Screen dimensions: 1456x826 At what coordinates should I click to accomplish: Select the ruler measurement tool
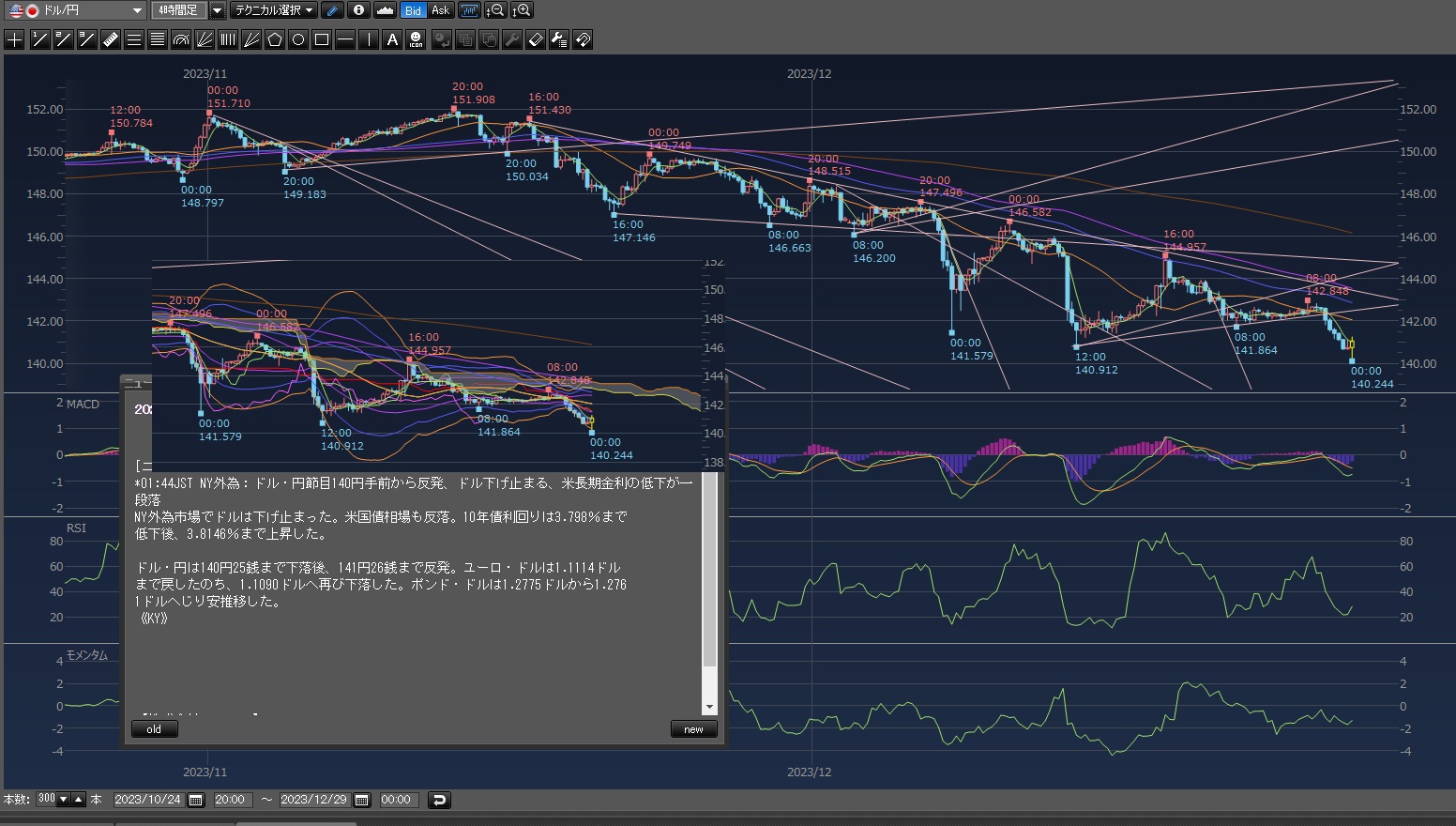(x=110, y=39)
